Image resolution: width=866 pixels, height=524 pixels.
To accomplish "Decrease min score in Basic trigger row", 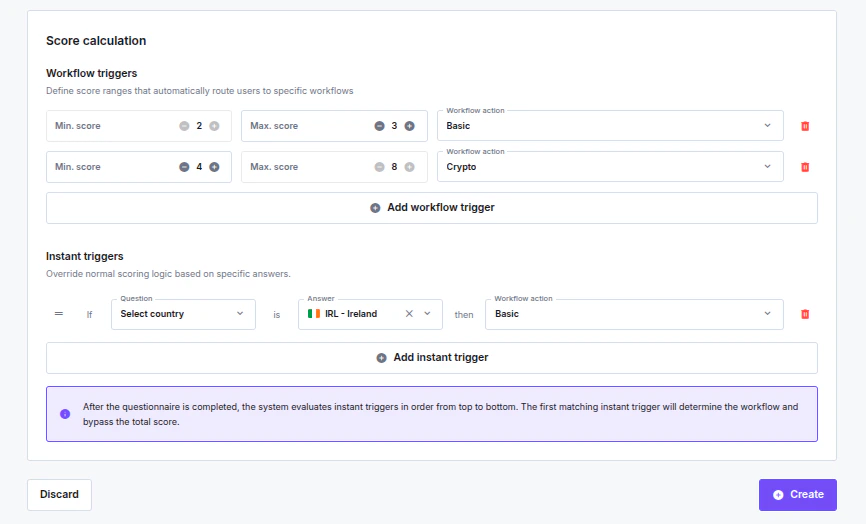I will coord(184,126).
